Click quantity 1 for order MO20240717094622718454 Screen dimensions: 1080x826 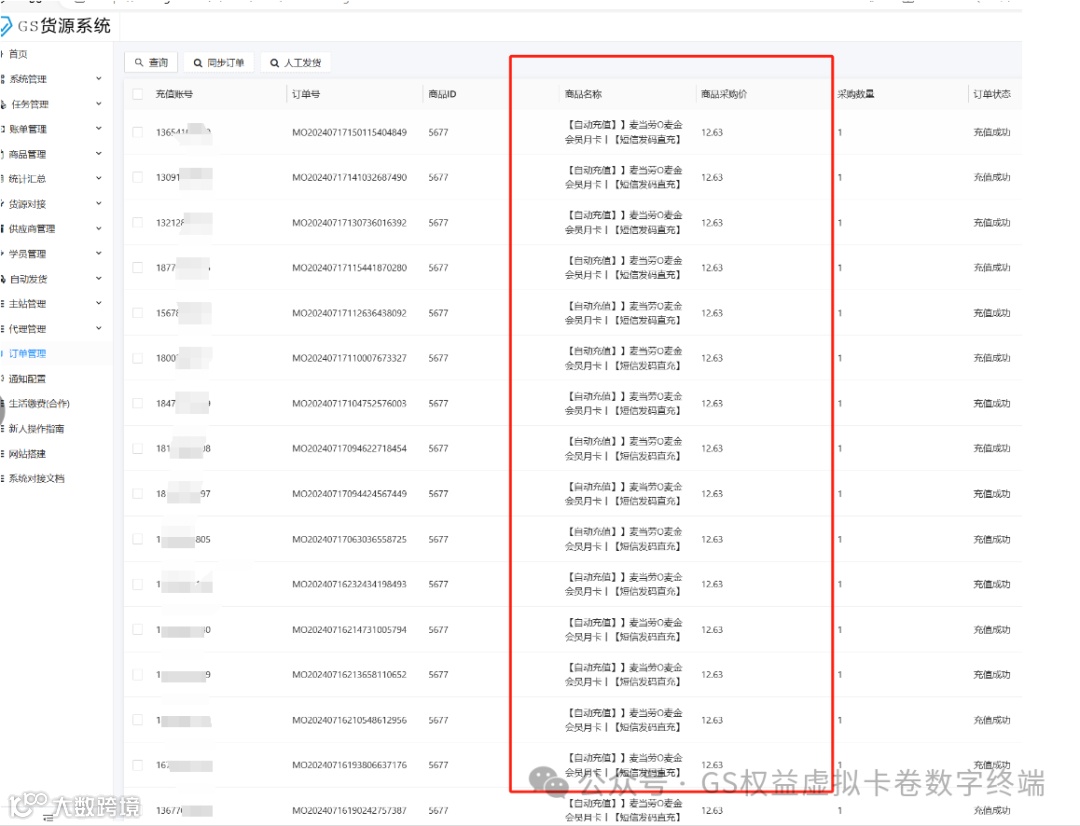coord(840,448)
